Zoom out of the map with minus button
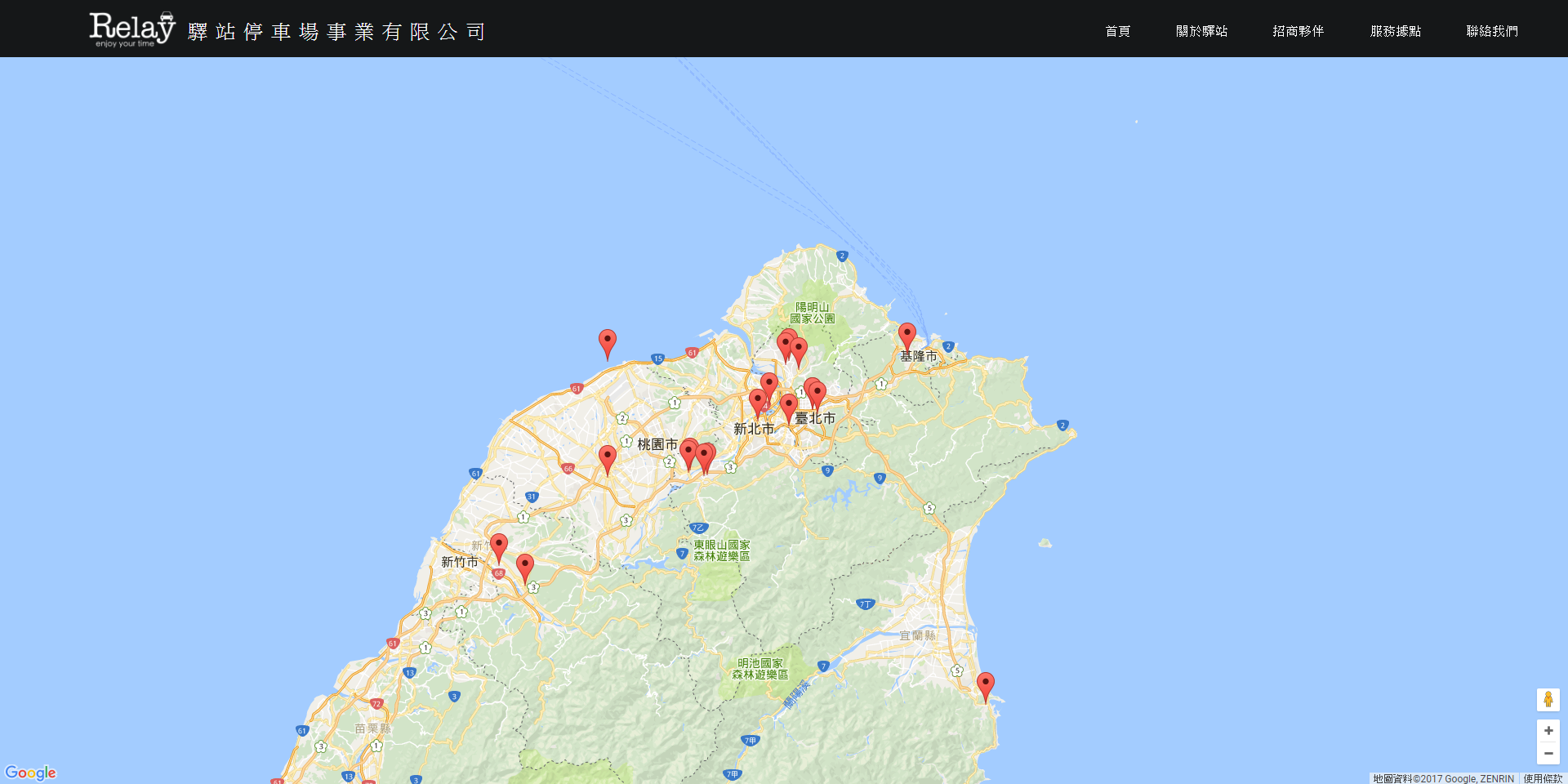This screenshot has height=784, width=1568. pos(1548,753)
